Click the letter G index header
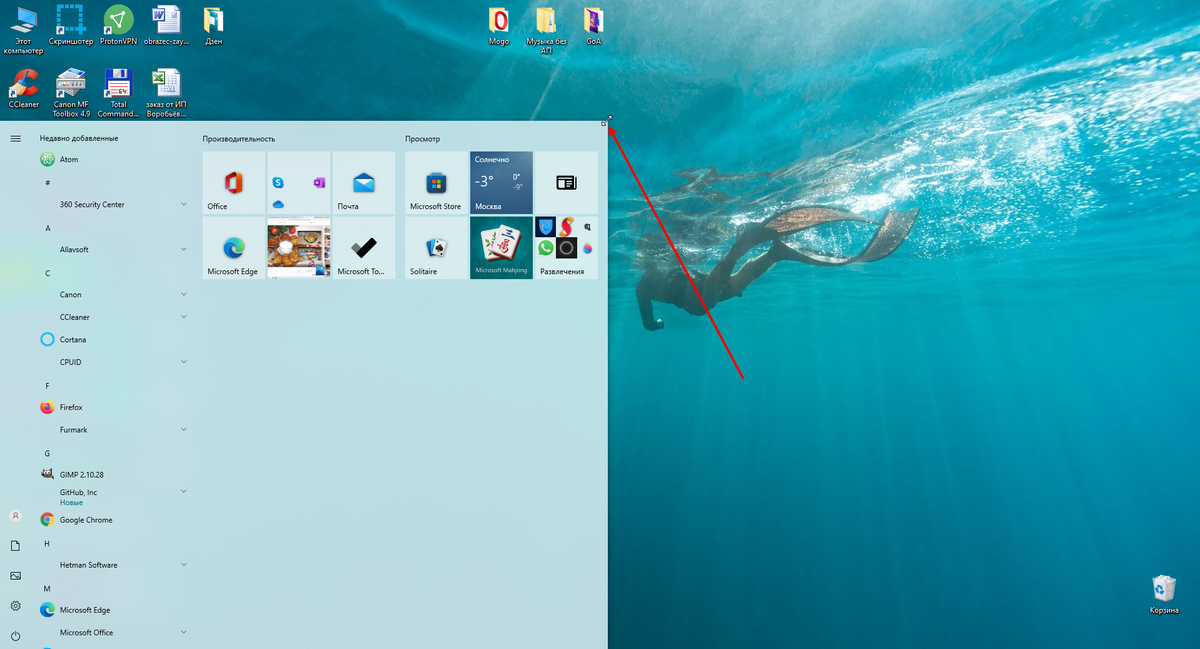1200x649 pixels. pyautogui.click(x=47, y=453)
